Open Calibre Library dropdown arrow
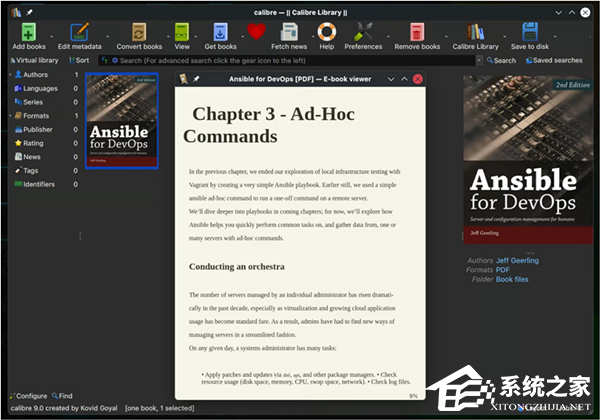600x420 pixels. pos(504,37)
